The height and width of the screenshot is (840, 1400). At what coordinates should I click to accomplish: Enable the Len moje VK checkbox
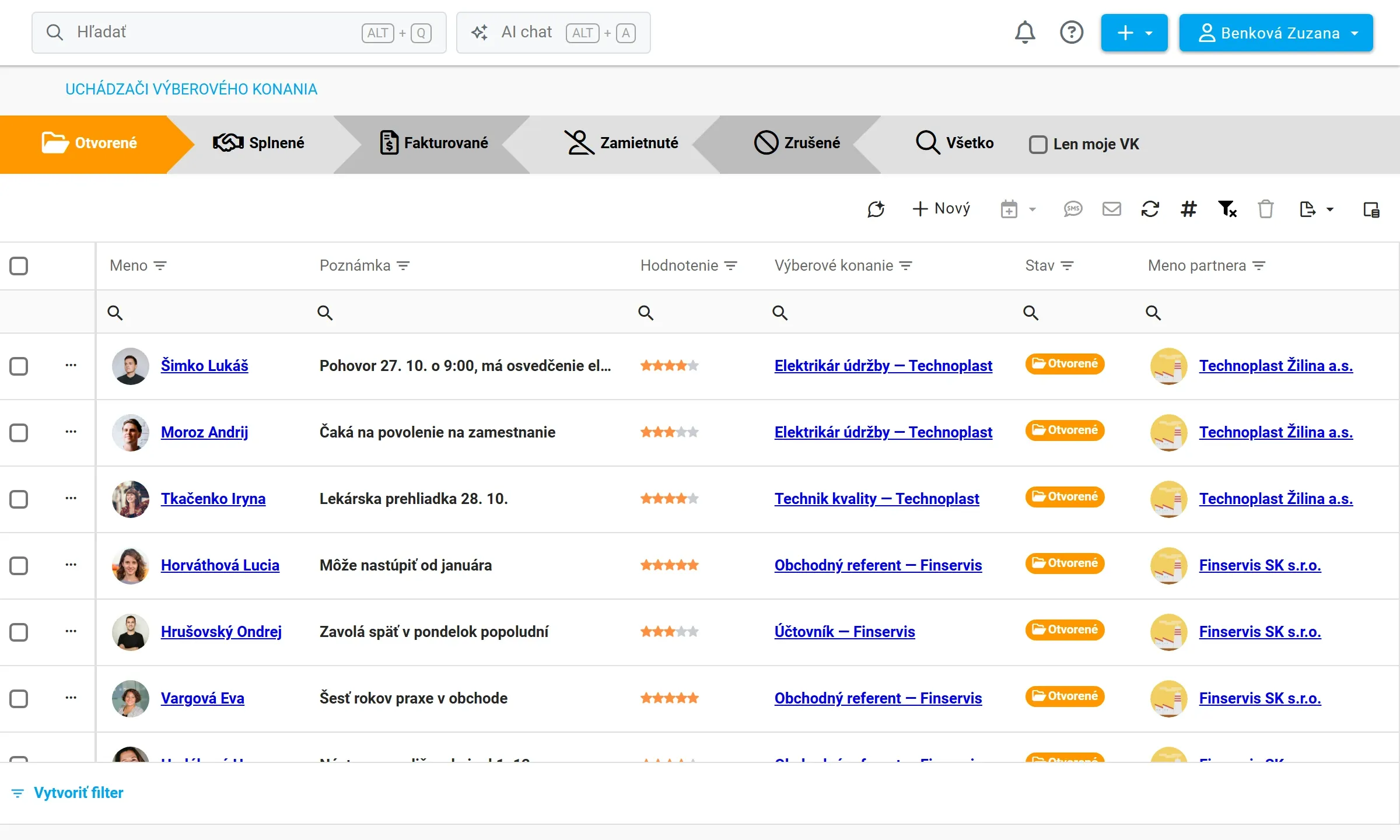1038,144
